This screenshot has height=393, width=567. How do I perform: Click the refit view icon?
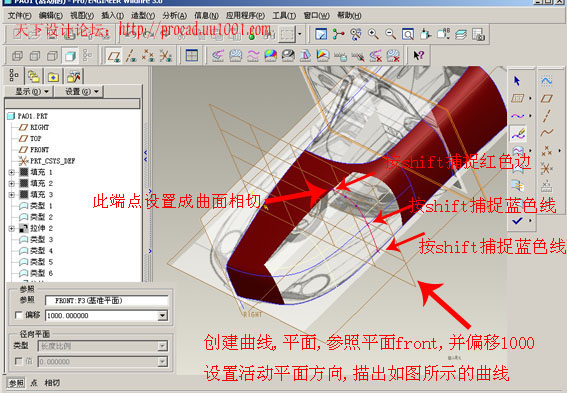[408, 34]
